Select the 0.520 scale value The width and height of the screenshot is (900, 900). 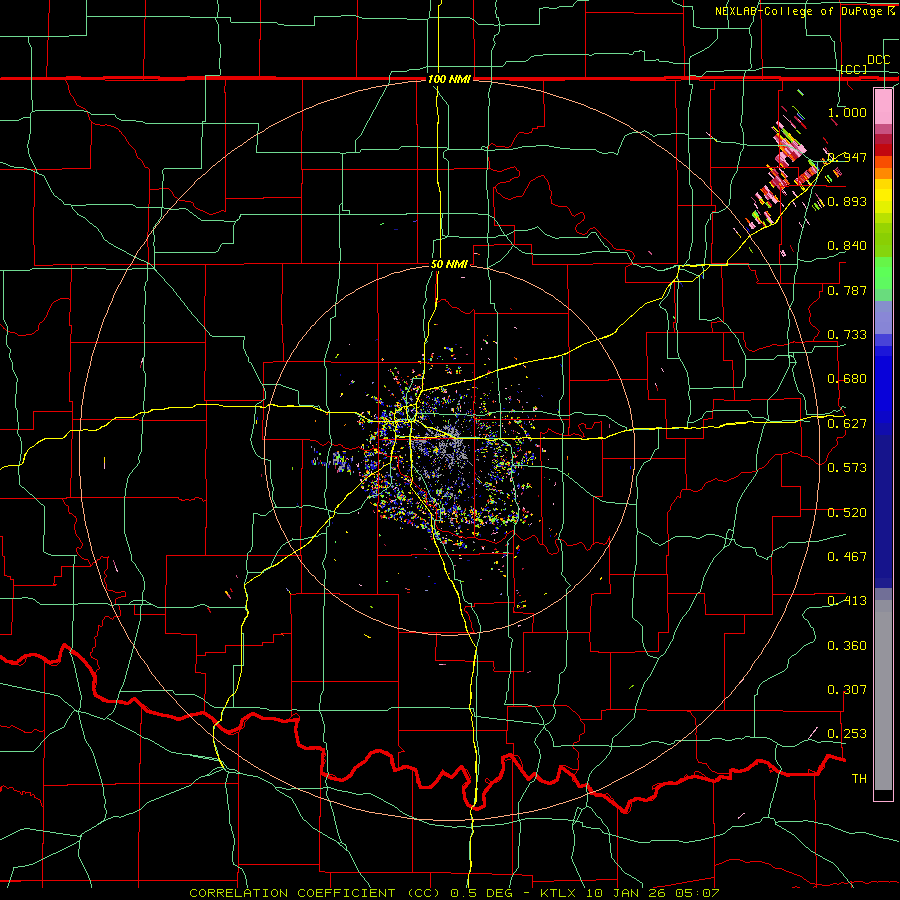point(847,513)
